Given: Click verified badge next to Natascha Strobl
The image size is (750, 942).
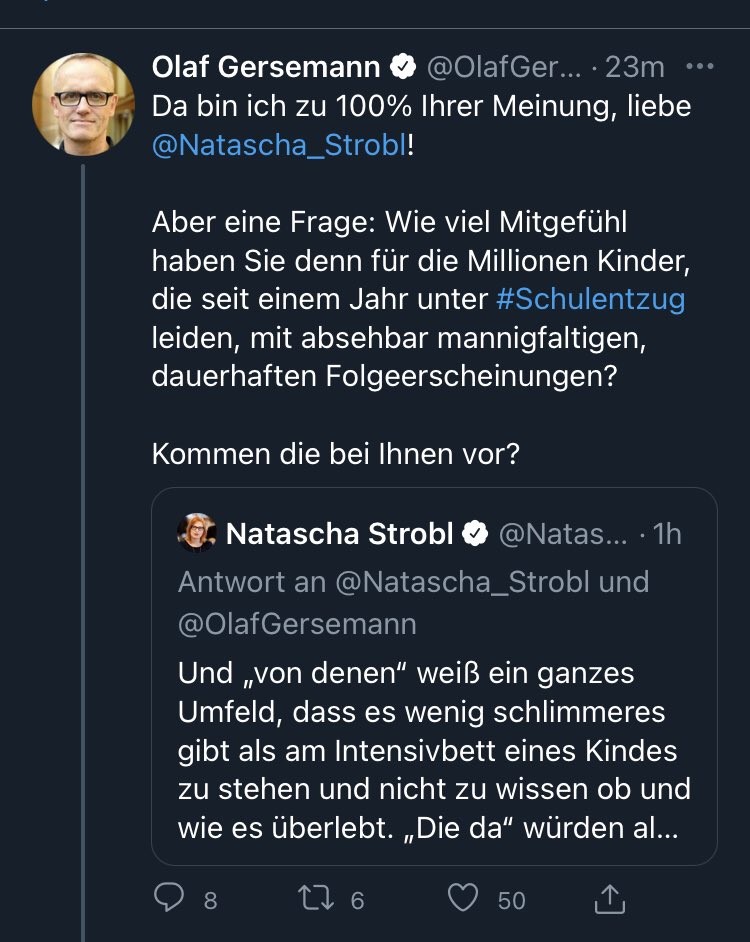Looking at the screenshot, I should tap(474, 534).
